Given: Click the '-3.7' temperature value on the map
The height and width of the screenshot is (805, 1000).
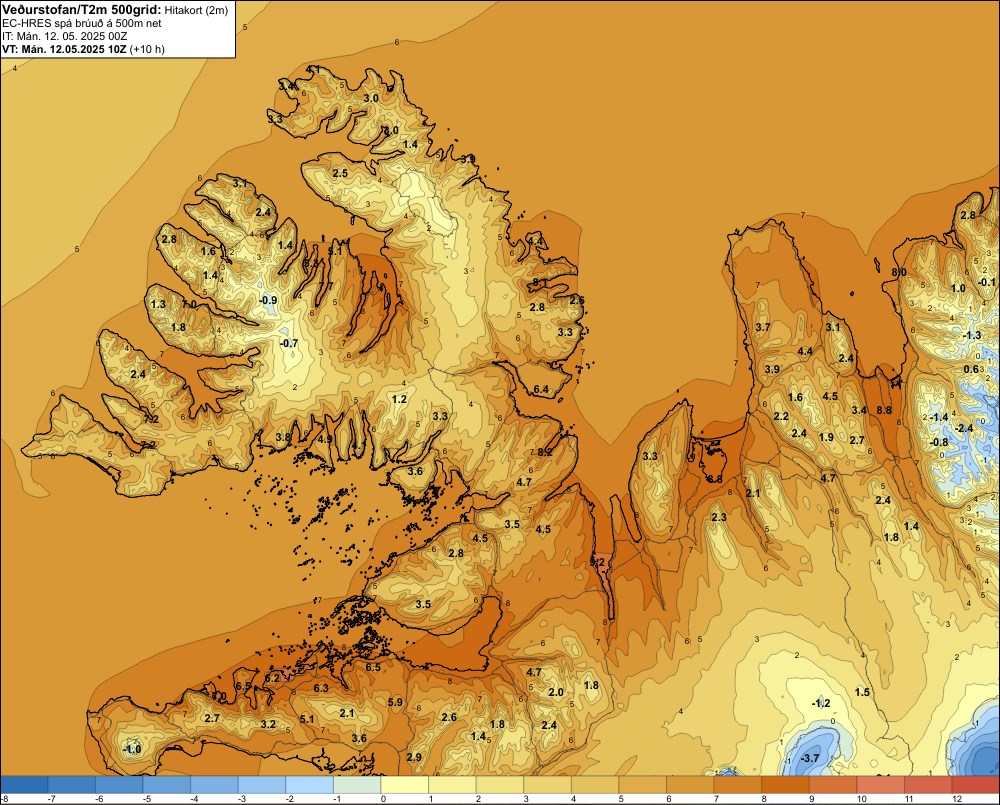Looking at the screenshot, I should click(x=809, y=758).
